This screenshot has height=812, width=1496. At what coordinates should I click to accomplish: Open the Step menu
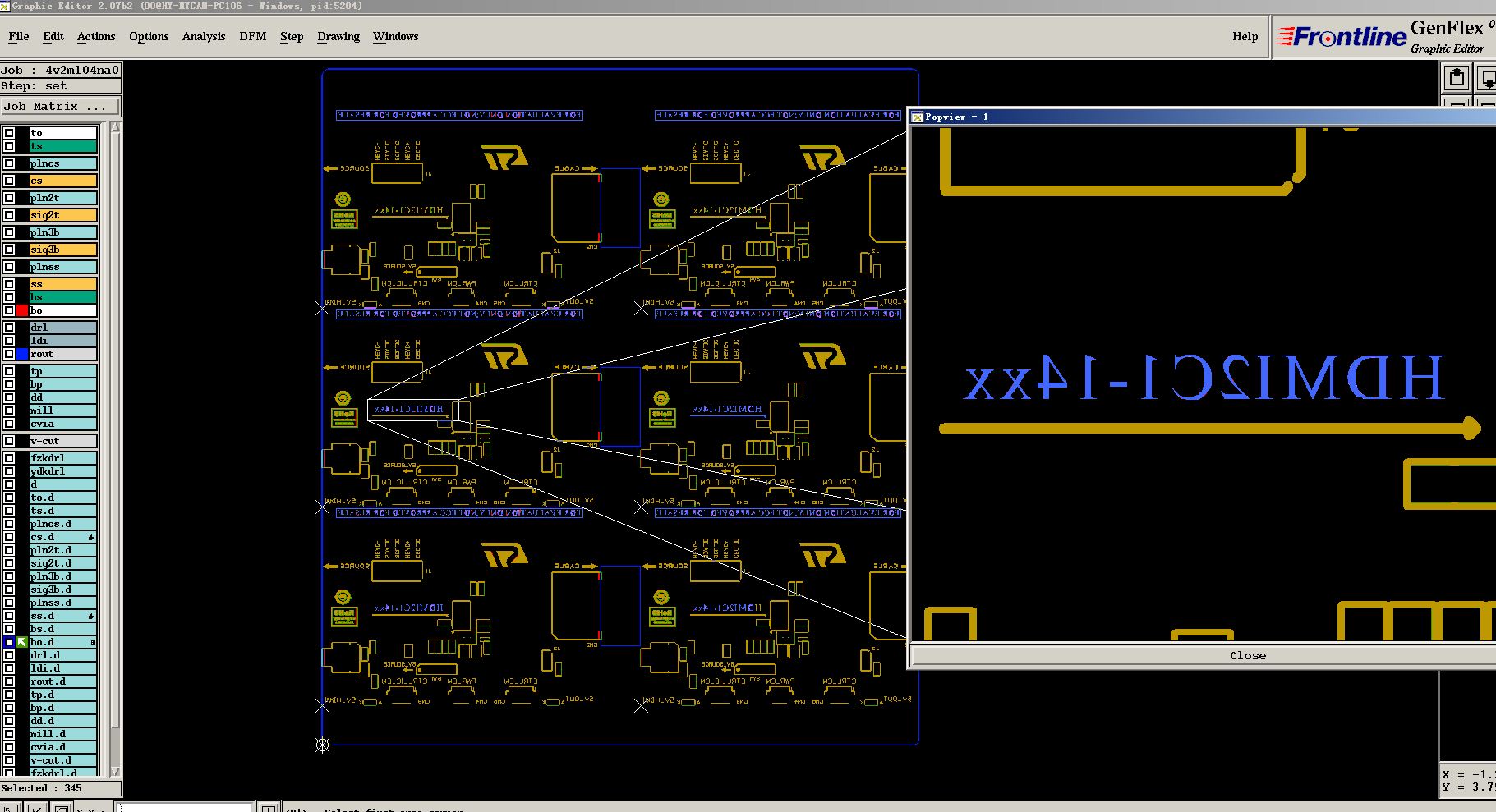pyautogui.click(x=292, y=36)
